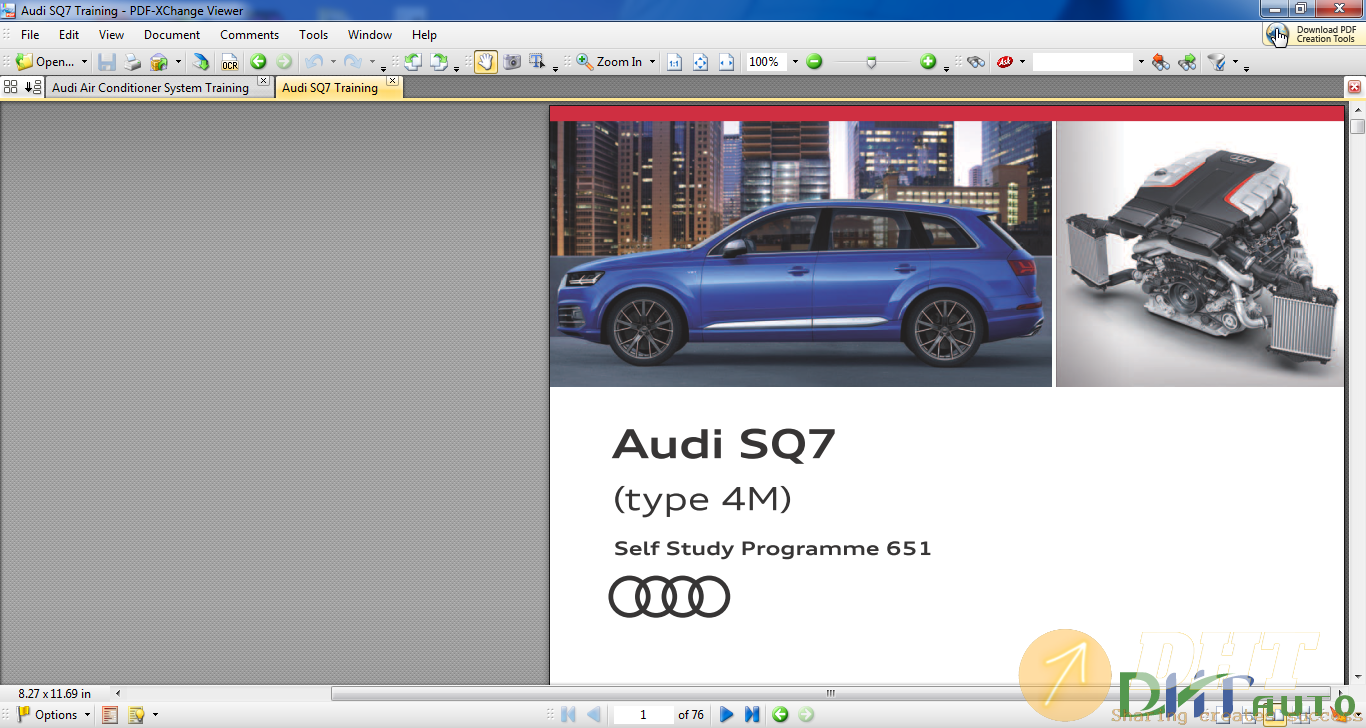Click the page number field
1366x728 pixels.
pyautogui.click(x=643, y=714)
